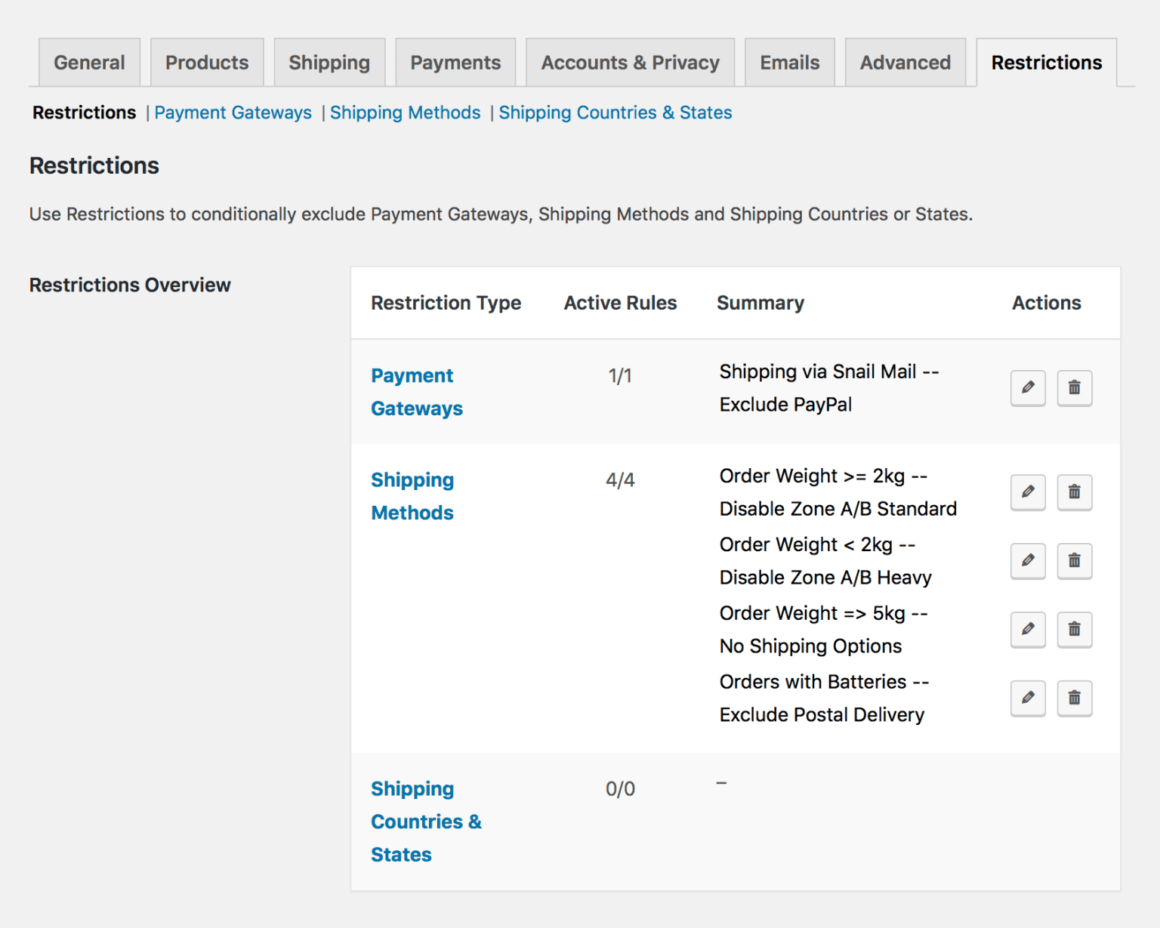Viewport: 1160px width, 928px height.
Task: Delete the Order Weight < 2kg rule
Action: point(1074,561)
